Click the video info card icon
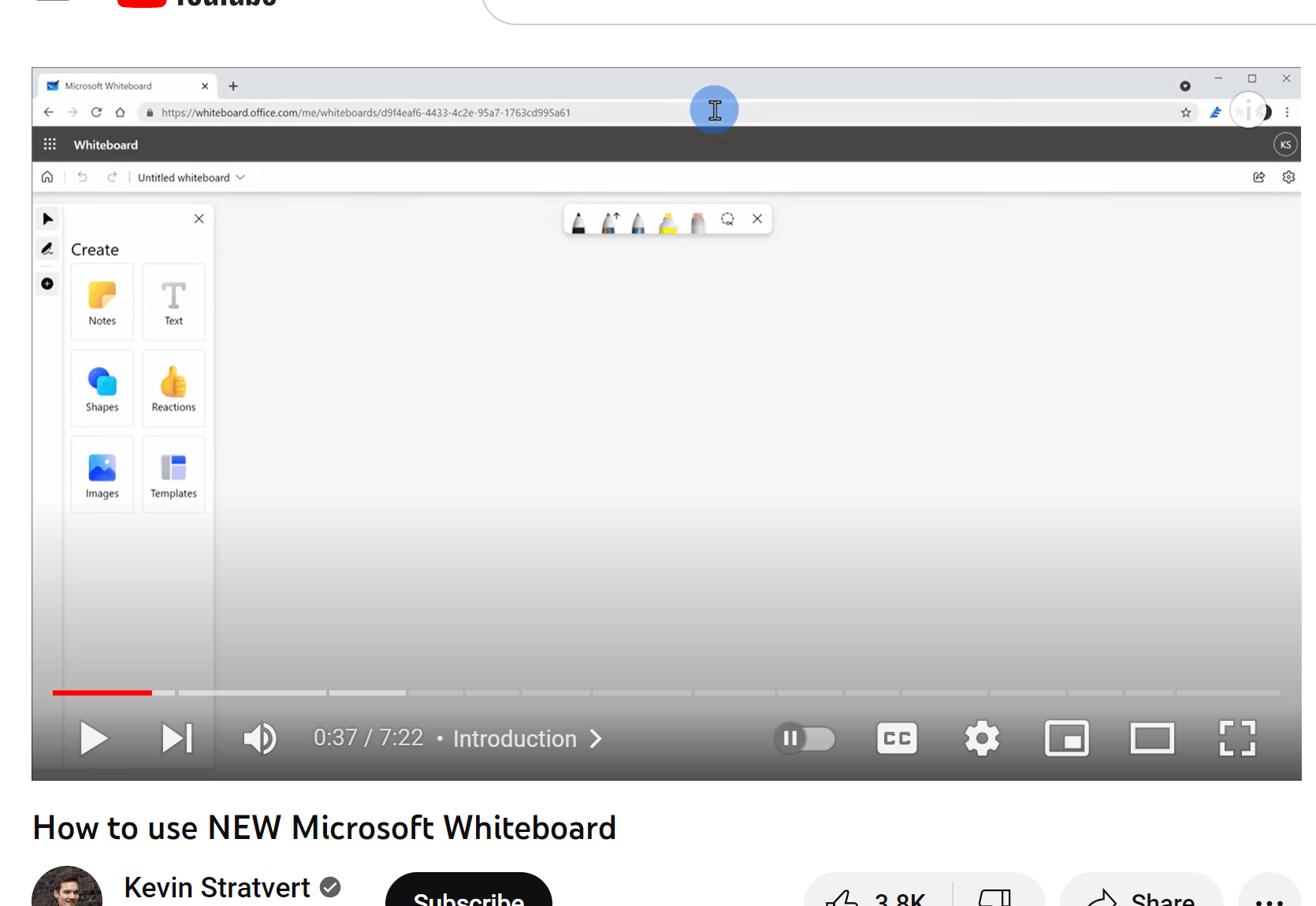This screenshot has height=906, width=1316. point(1248,110)
